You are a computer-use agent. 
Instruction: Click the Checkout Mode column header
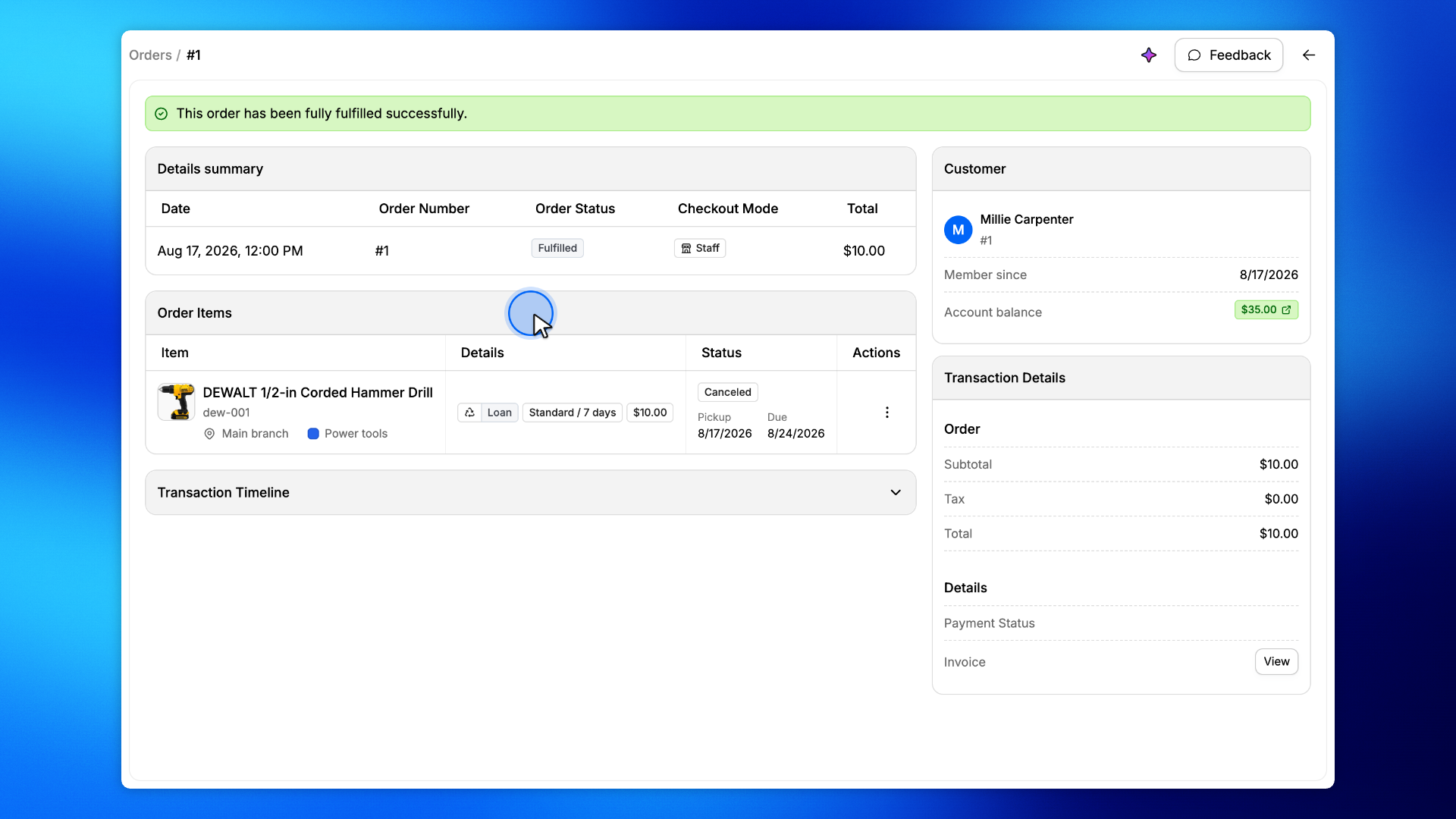(728, 209)
